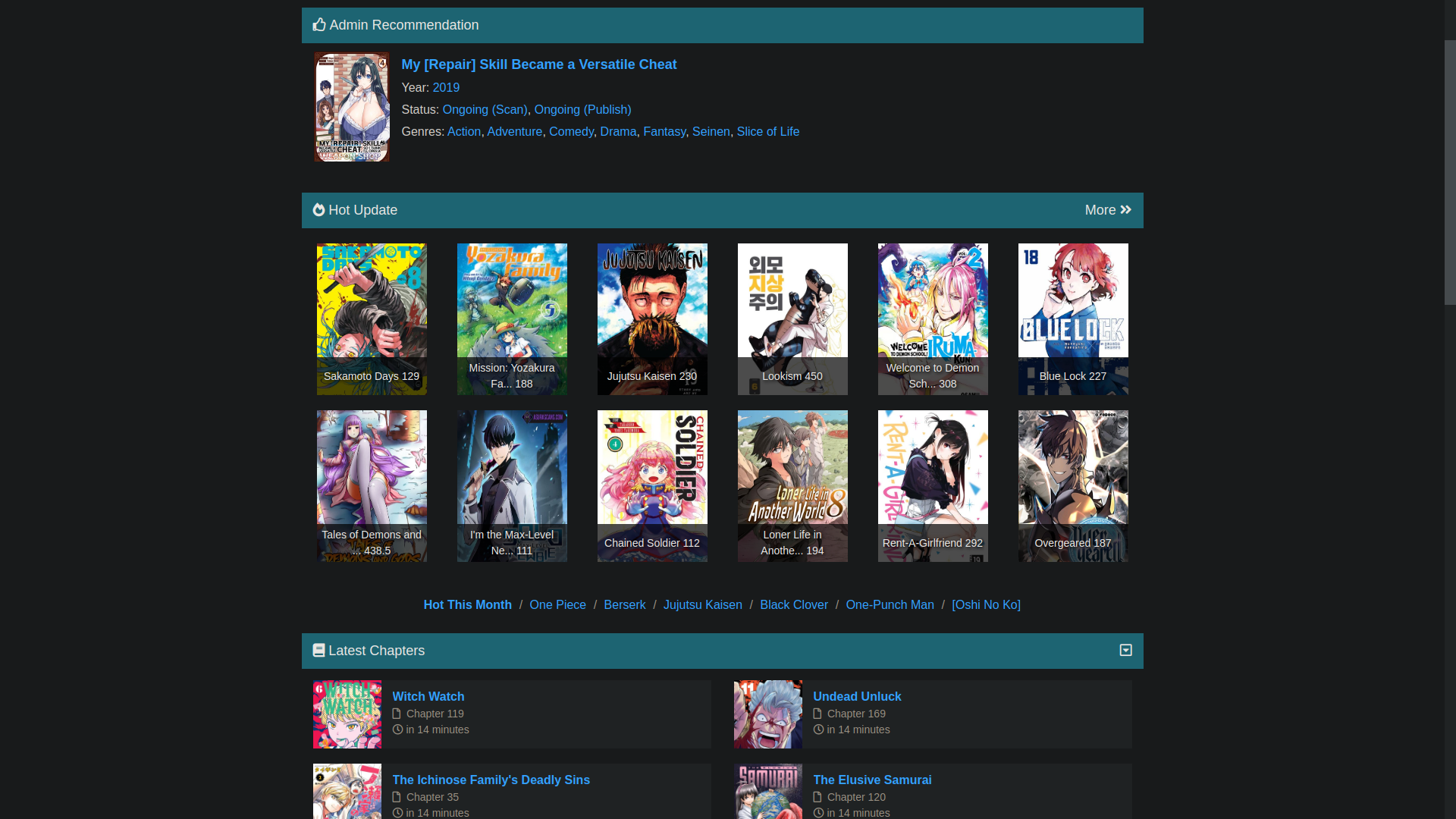The image size is (1456, 819).
Task: Click the page's vertical scrollbar thumb
Action: [x=1449, y=171]
